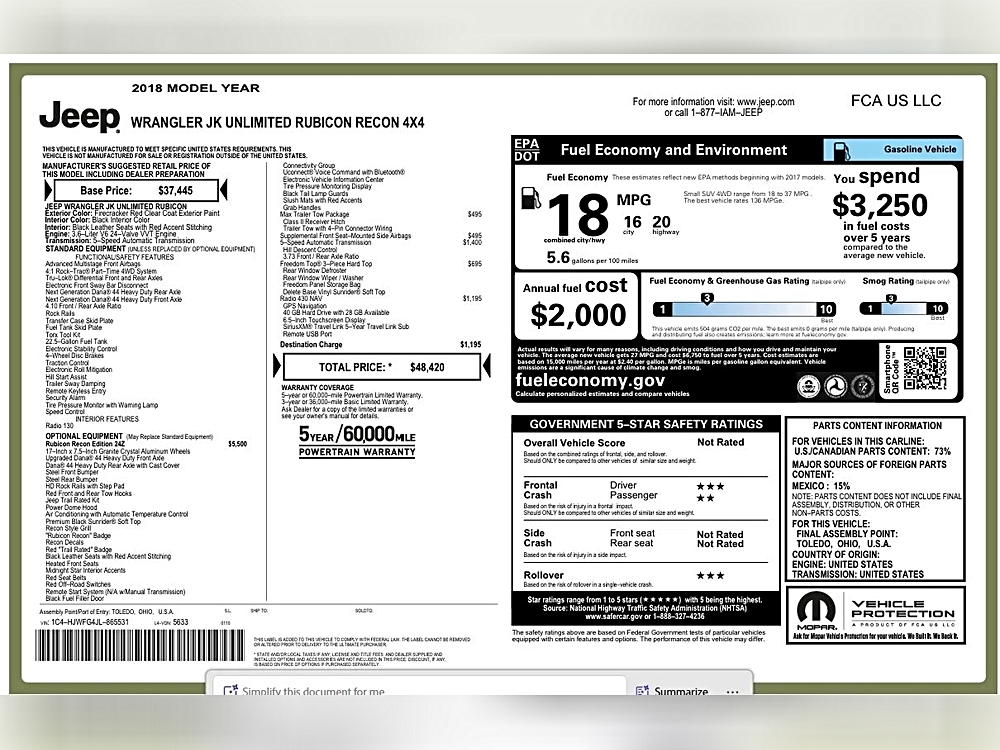
Task: Open the three-dot more options menu
Action: point(735,691)
